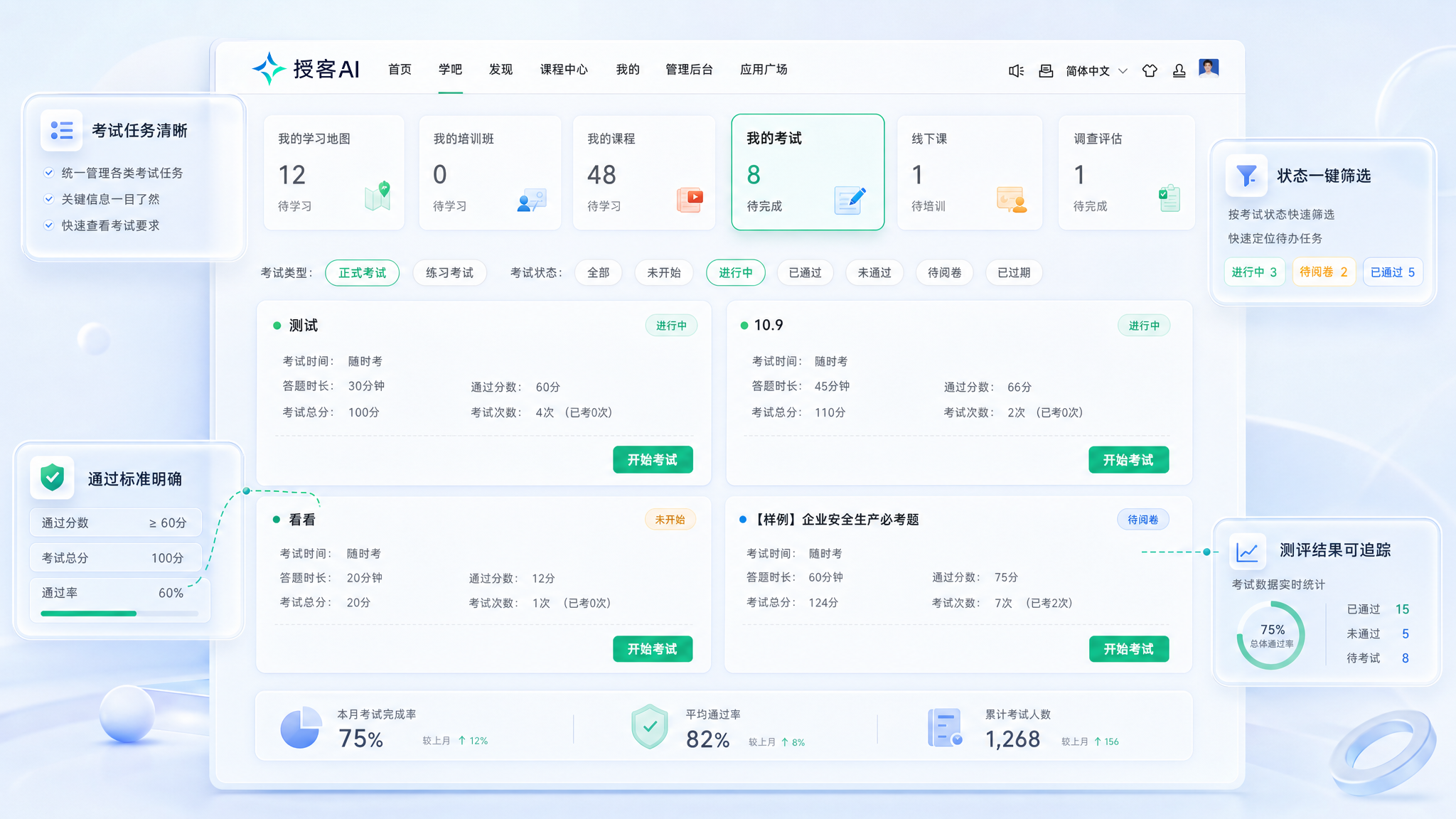Click check icon next to 统一管理各类考试任务
Viewport: 1456px width, 819px height.
[49, 173]
